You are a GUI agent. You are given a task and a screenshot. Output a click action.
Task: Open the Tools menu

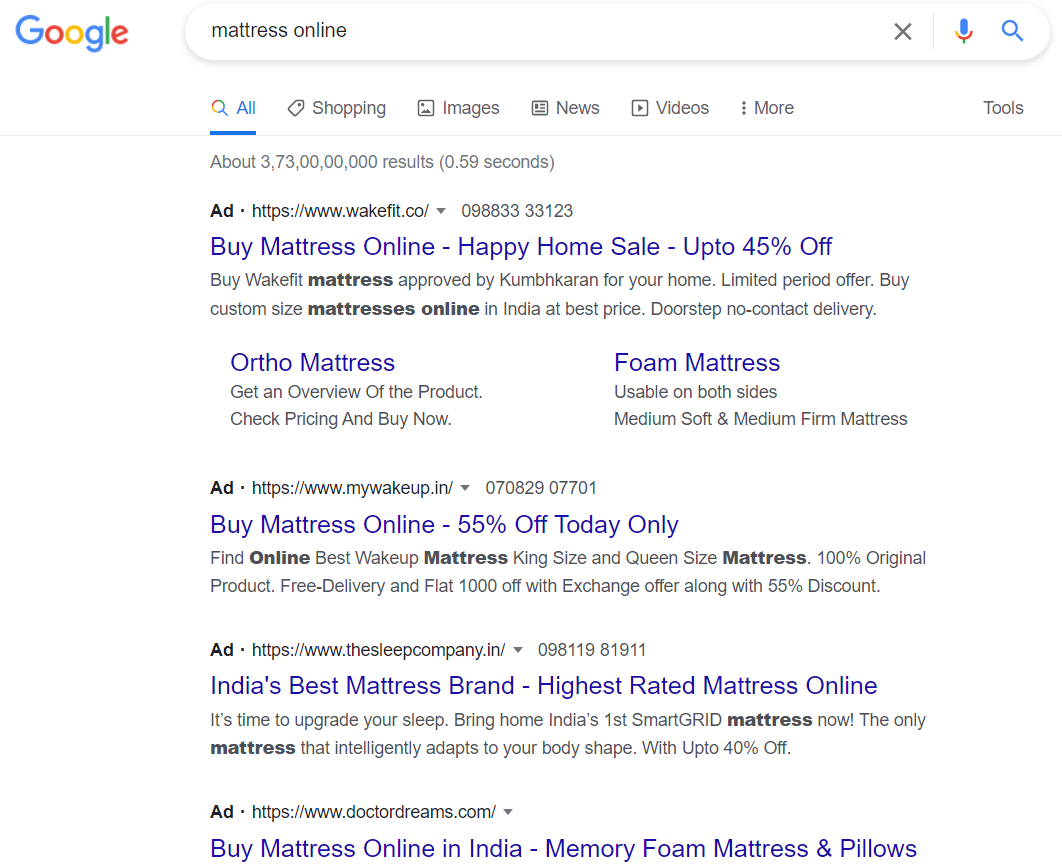point(1003,107)
